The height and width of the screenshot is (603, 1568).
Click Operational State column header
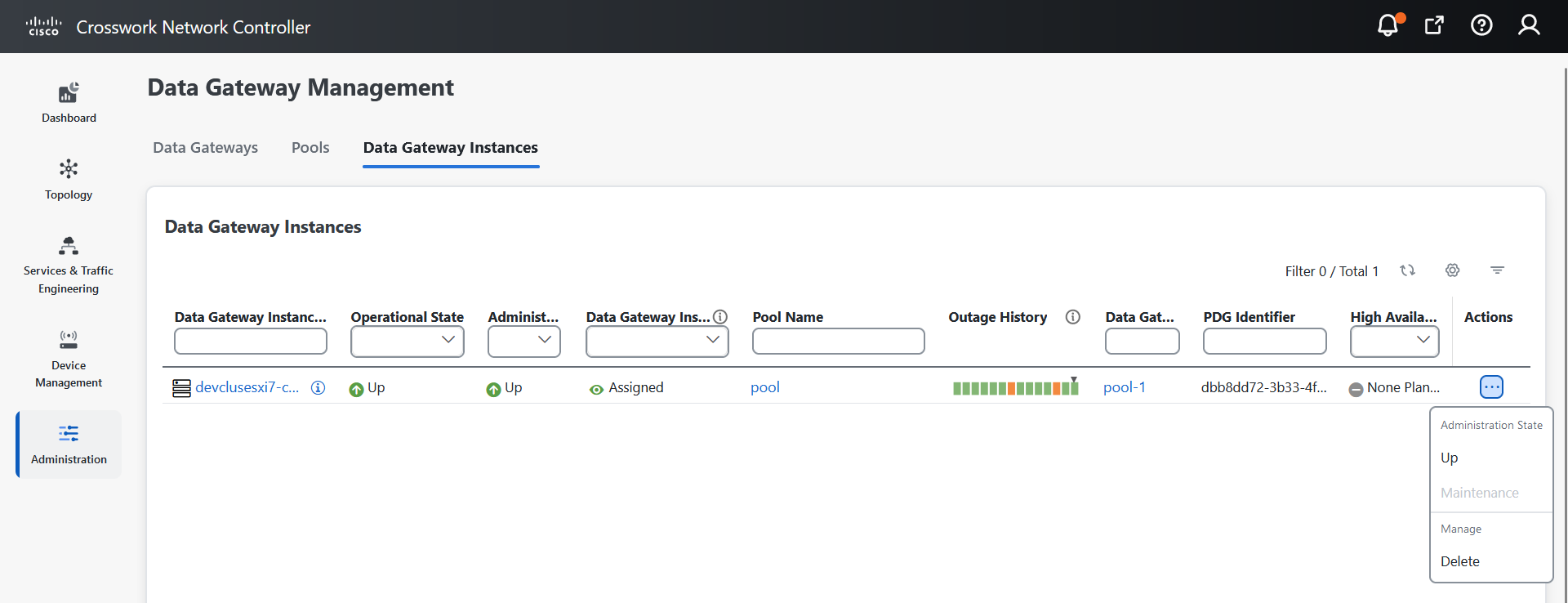click(408, 317)
